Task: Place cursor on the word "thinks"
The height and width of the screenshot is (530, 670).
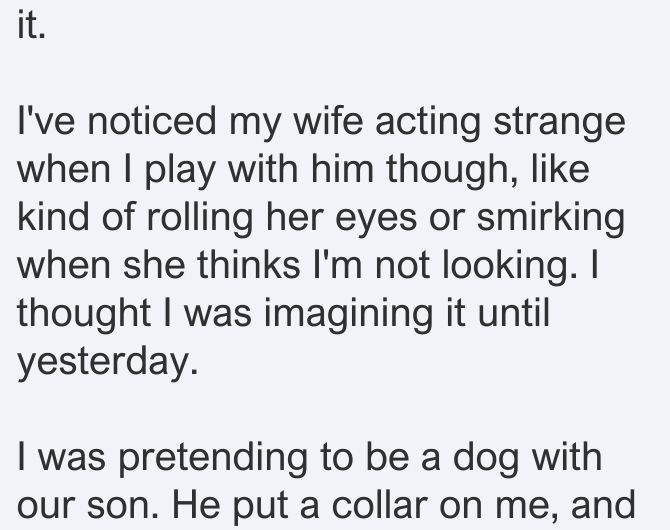Action: point(248,265)
